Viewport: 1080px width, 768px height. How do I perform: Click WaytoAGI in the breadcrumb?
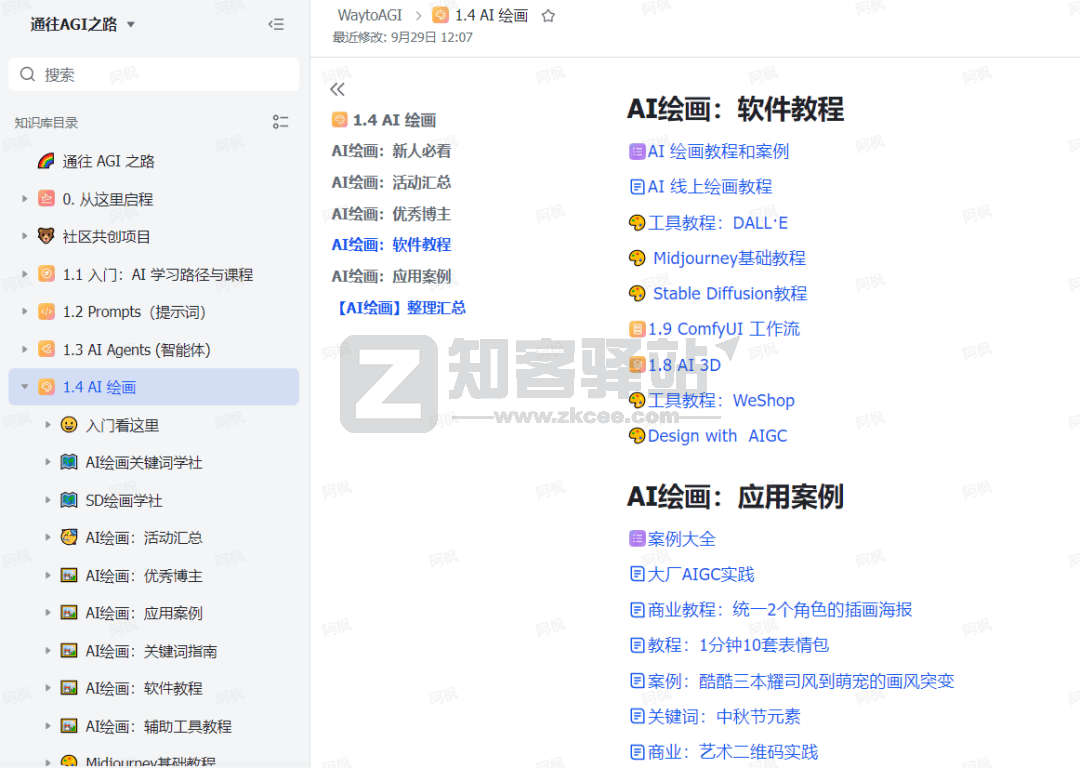370,16
